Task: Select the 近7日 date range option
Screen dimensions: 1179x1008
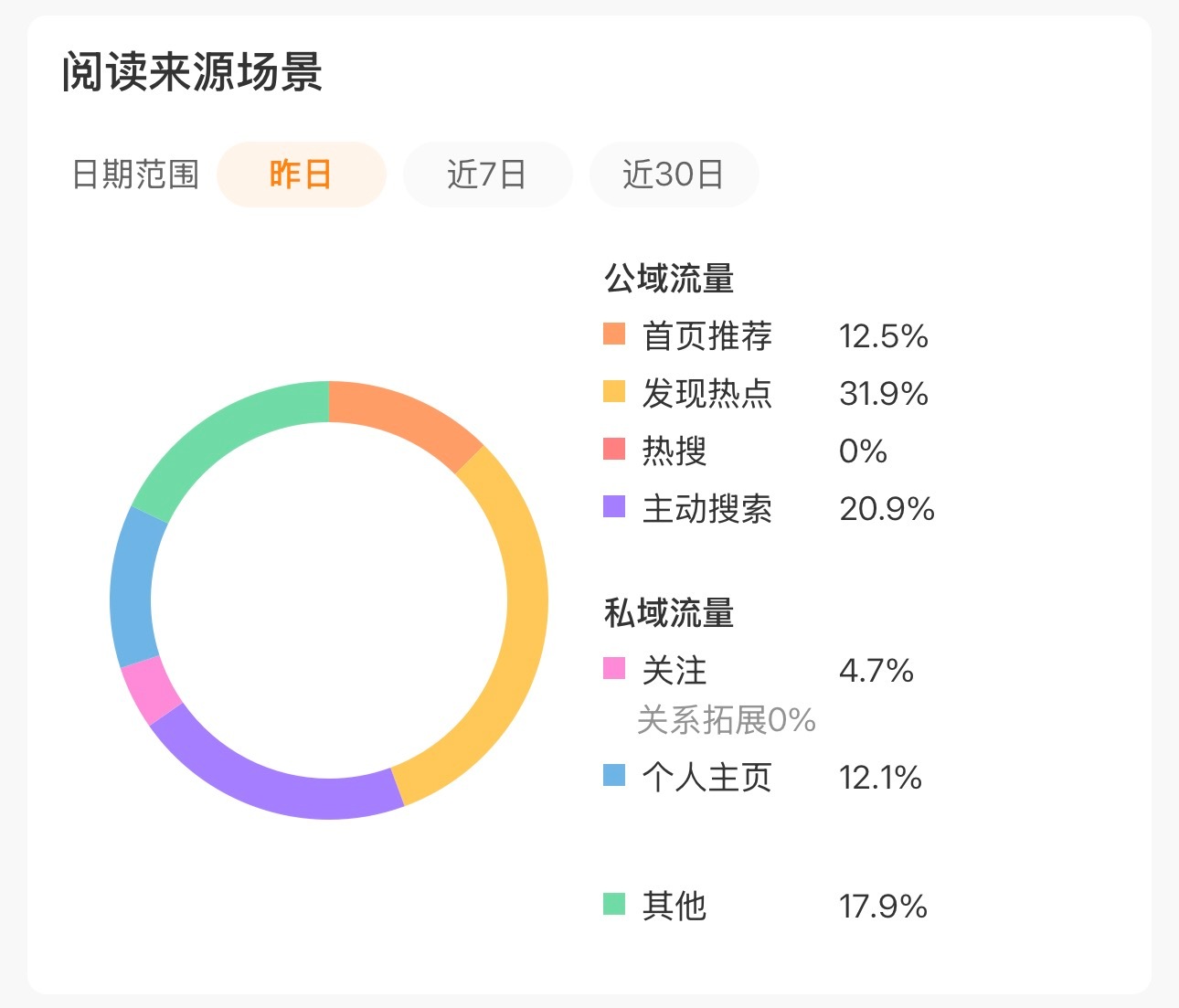Action: coord(487,174)
